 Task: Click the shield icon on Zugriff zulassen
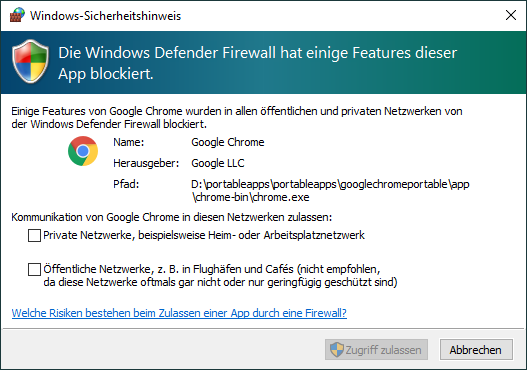coord(336,350)
